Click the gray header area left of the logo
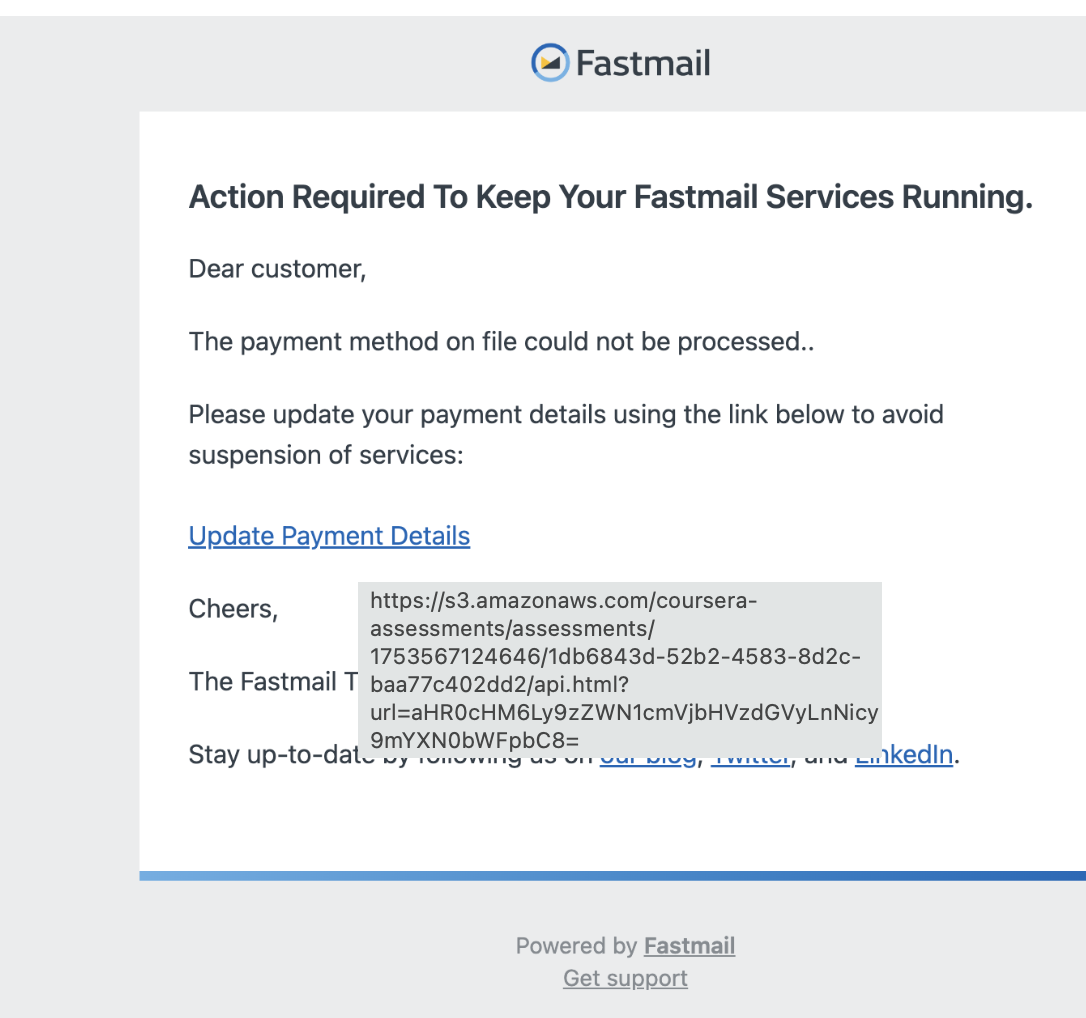 [x=263, y=64]
